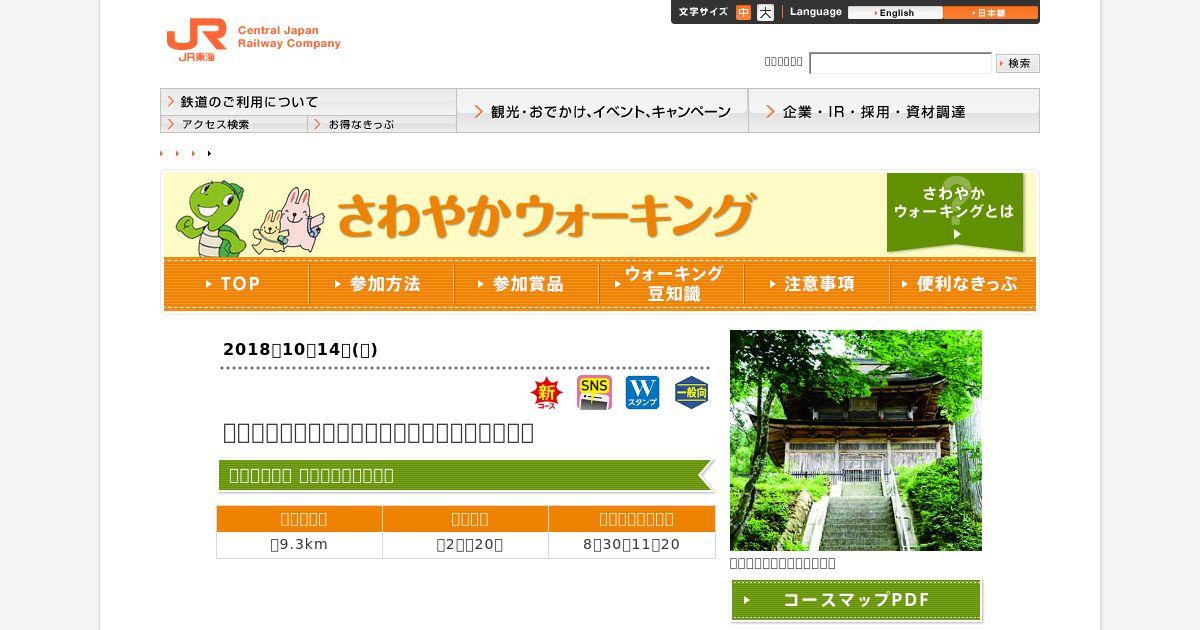This screenshot has height=630, width=1200.
Task: Open the 便利なきっぷ tab
Action: coord(962,284)
